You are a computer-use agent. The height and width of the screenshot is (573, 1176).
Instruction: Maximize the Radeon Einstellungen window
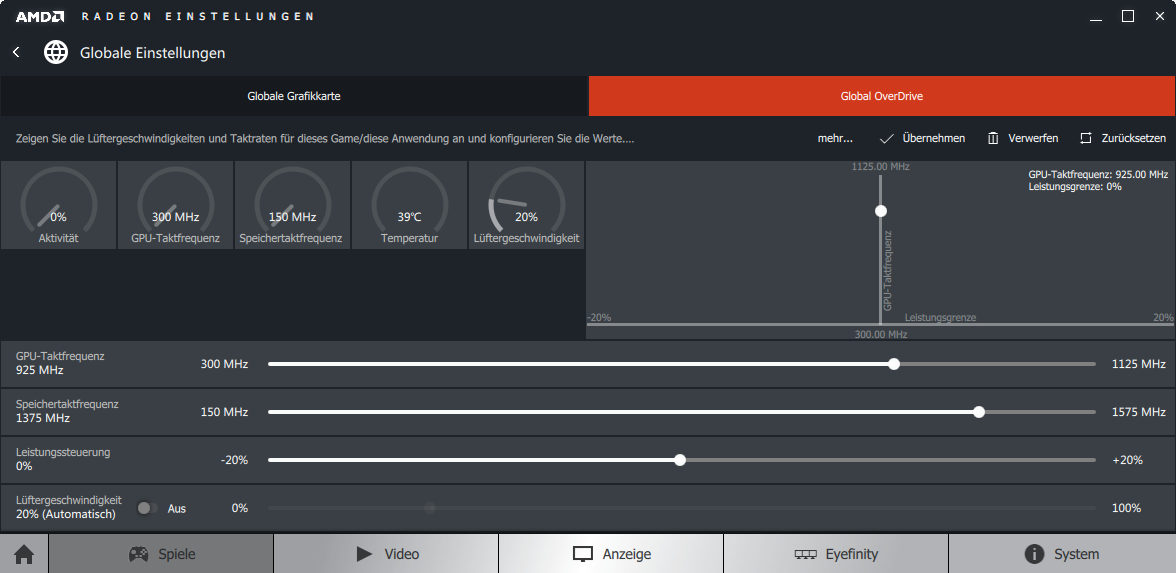(1127, 16)
